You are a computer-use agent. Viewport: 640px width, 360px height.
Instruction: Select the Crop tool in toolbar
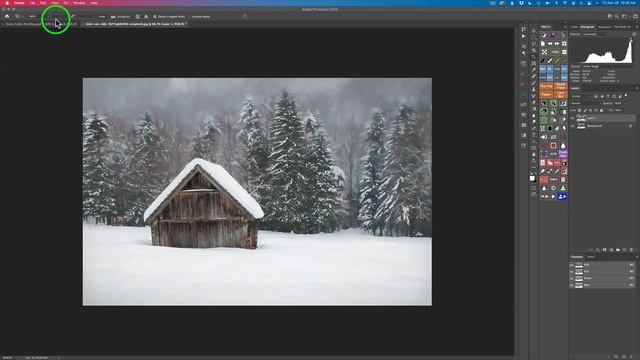pos(533,57)
